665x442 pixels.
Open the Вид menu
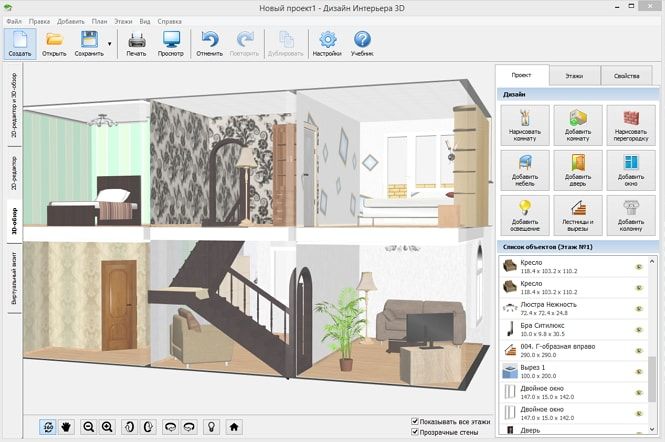tap(145, 21)
